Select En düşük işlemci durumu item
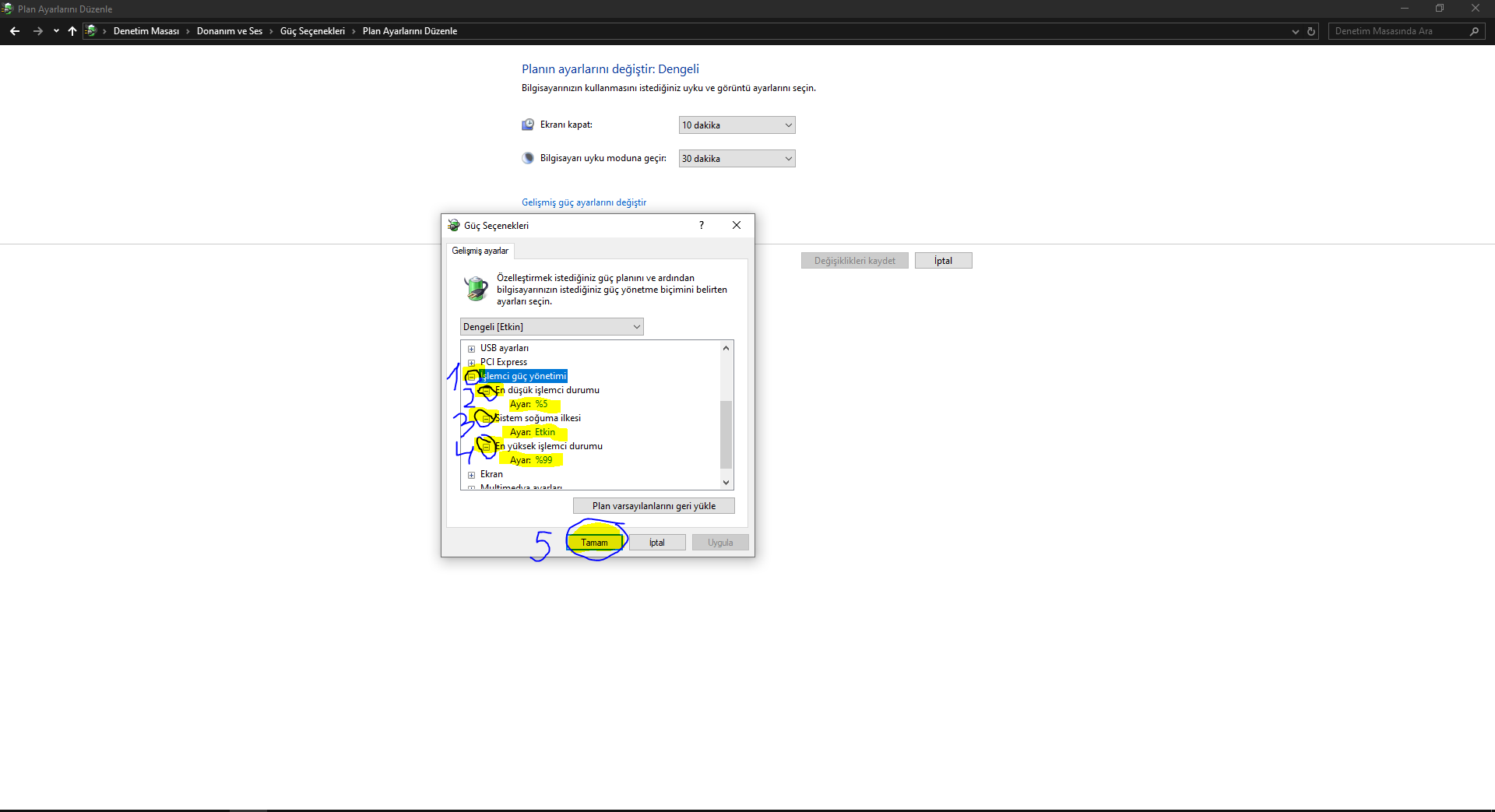Image resolution: width=1495 pixels, height=812 pixels. point(547,390)
